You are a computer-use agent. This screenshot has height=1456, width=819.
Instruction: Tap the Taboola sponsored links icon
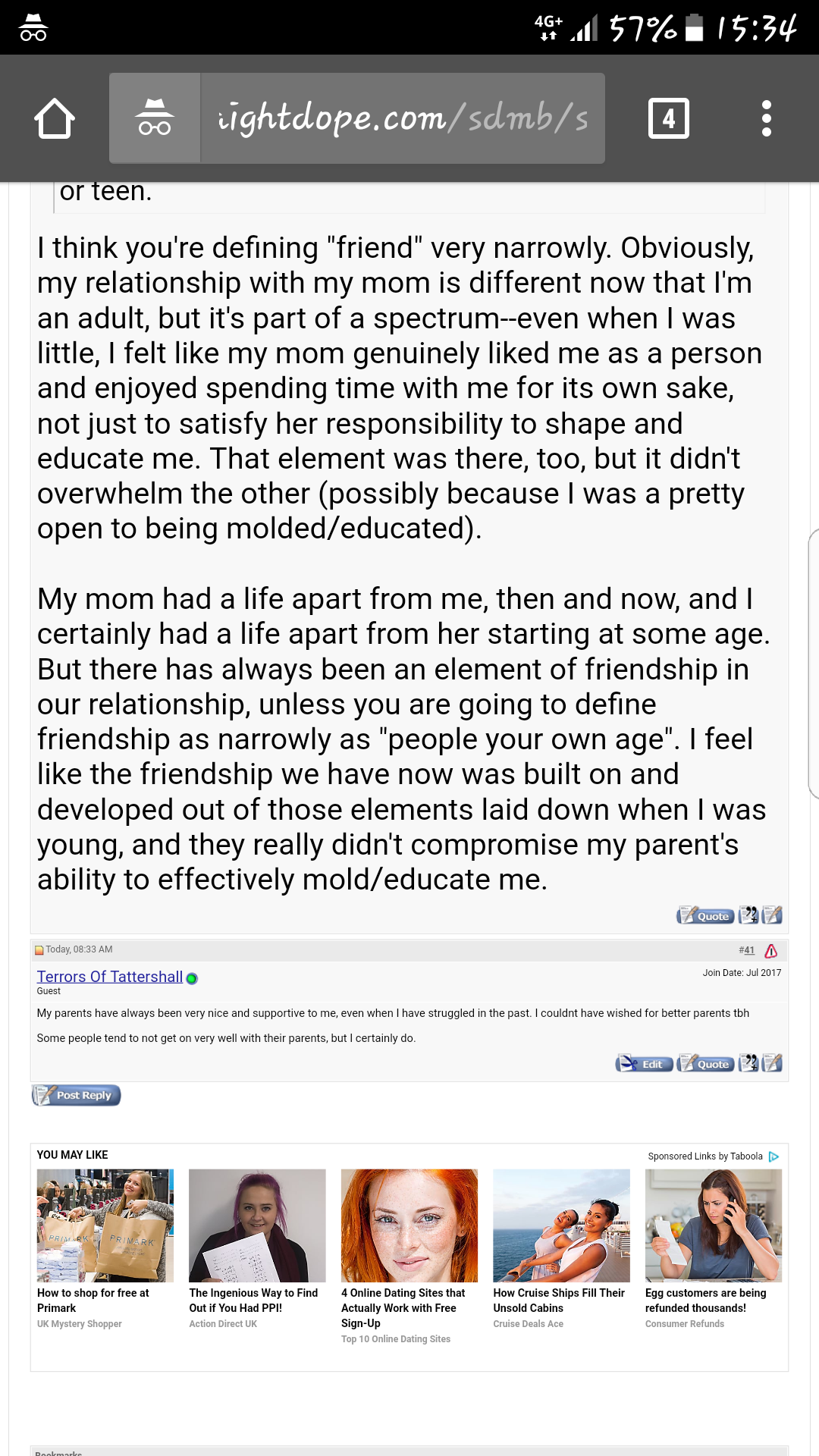coord(773,1156)
